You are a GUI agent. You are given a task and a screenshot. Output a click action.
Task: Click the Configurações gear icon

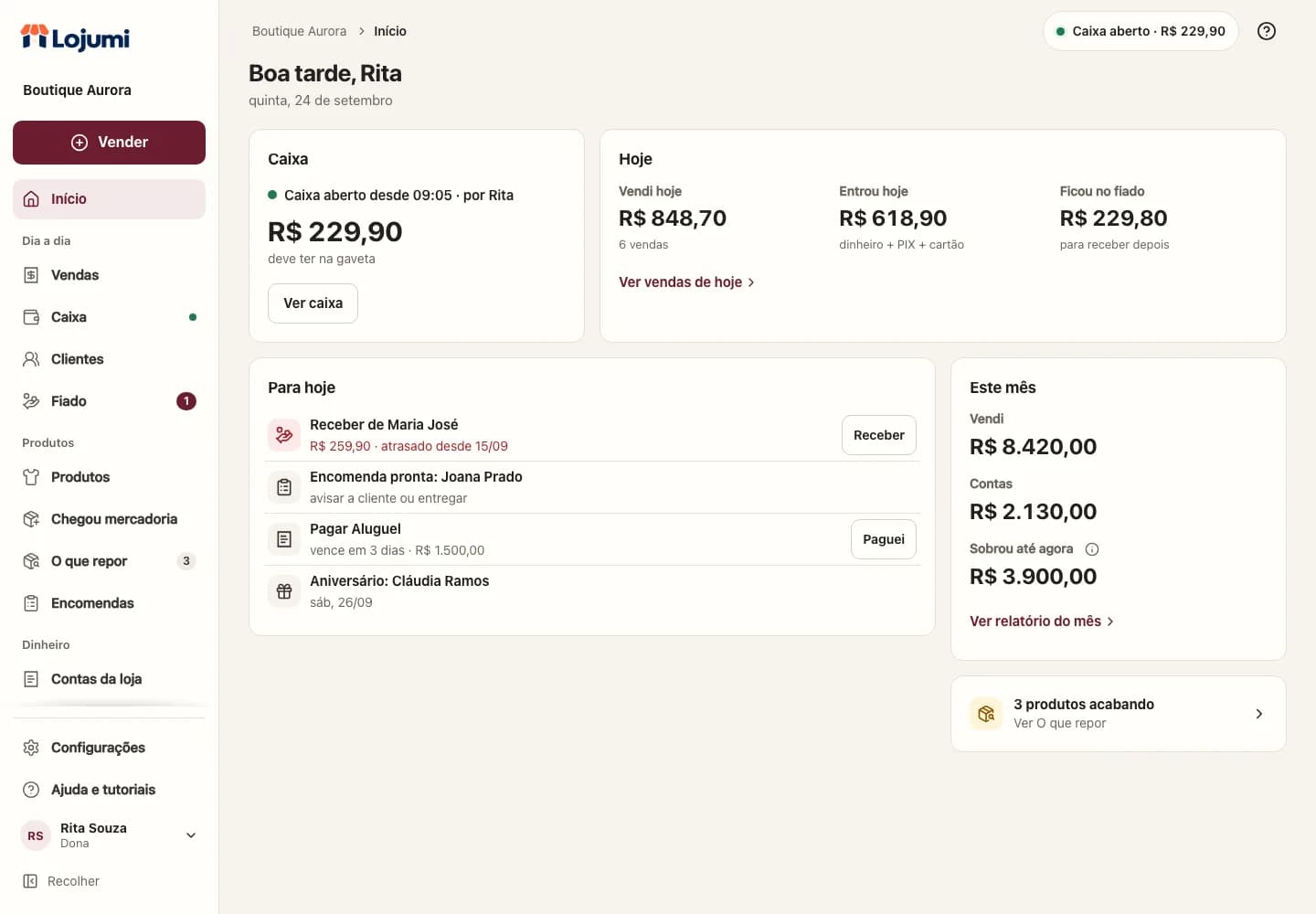click(31, 748)
